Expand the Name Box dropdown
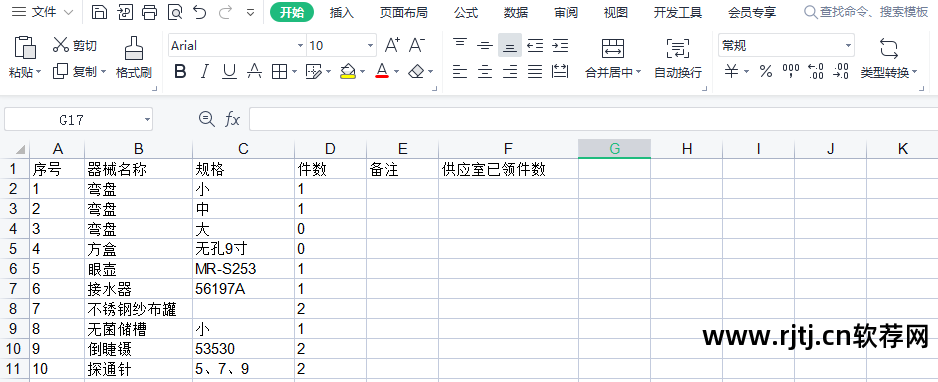 (147, 120)
